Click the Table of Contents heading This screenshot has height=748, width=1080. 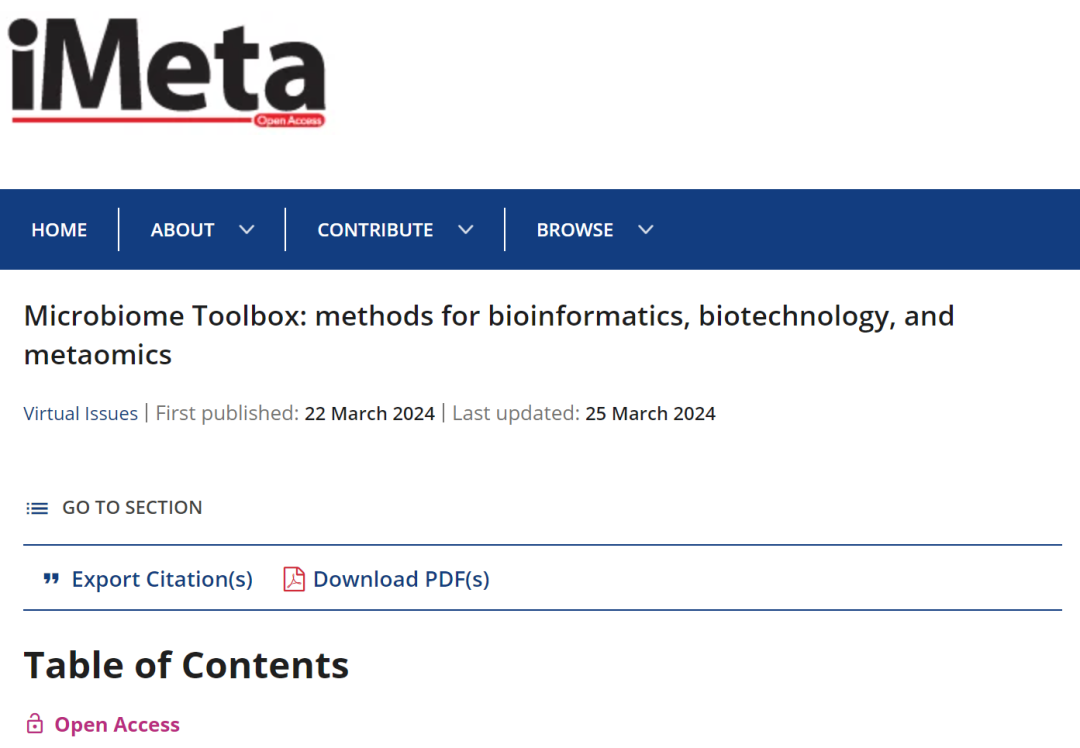click(x=186, y=664)
